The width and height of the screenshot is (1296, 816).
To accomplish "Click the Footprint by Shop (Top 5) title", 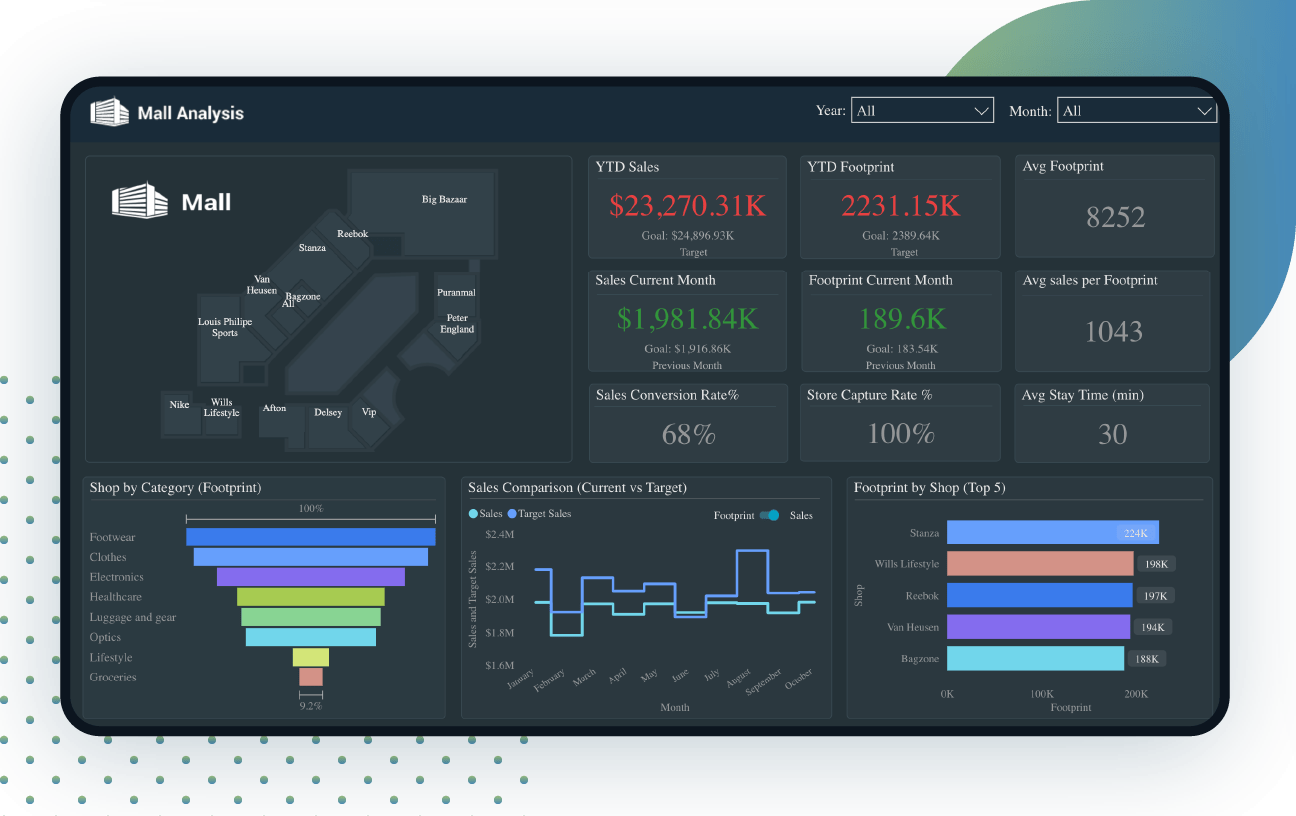I will [929, 488].
